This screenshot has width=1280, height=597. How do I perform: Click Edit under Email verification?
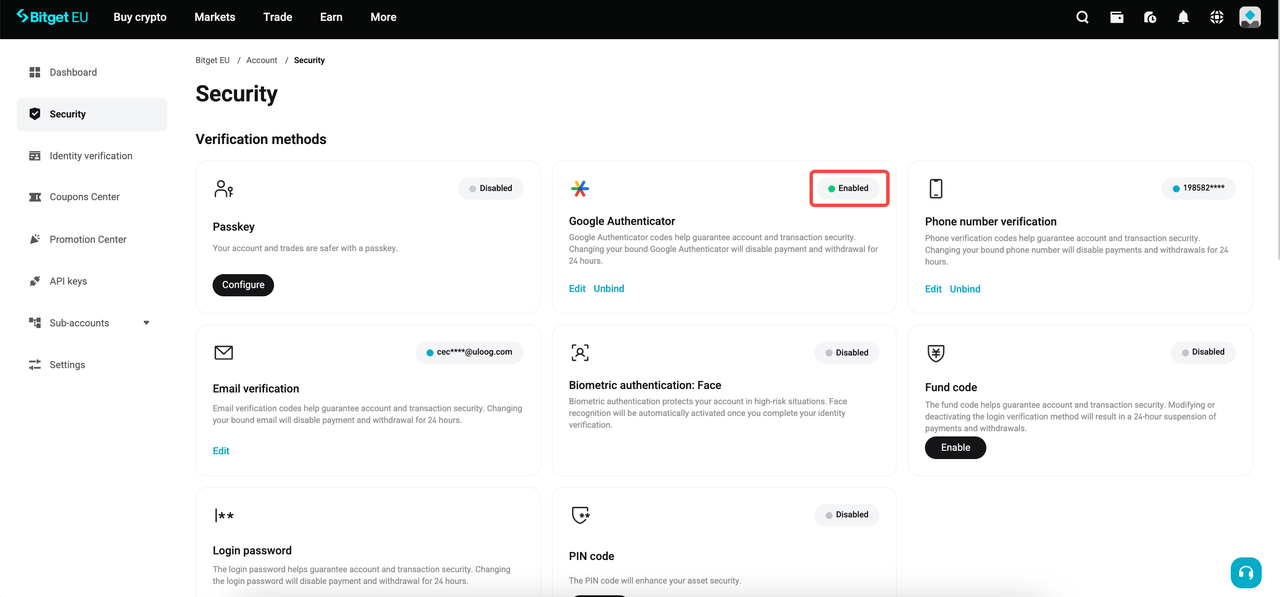coord(221,451)
